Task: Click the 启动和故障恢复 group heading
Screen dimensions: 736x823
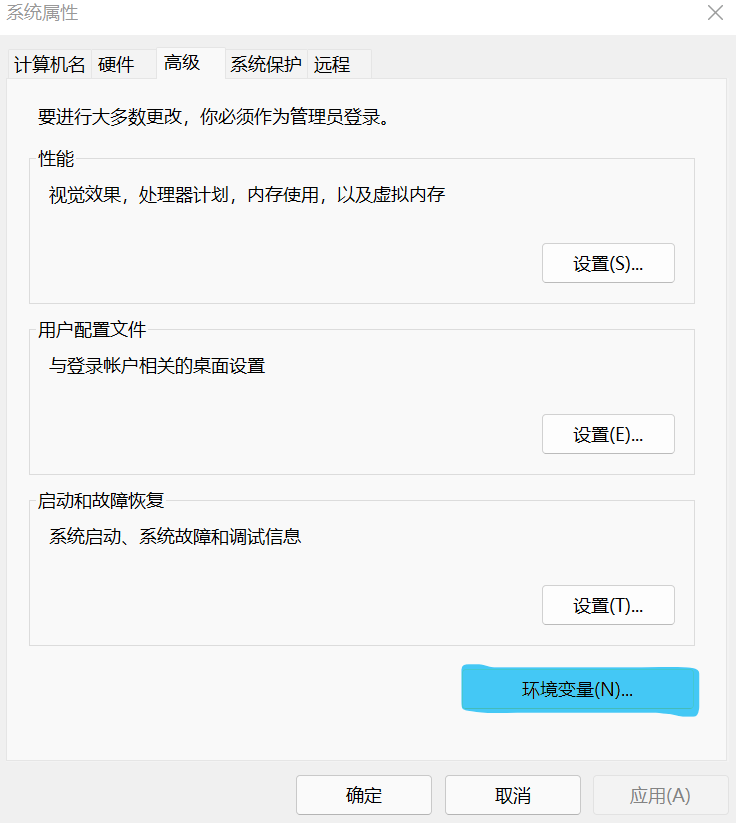Action: coord(100,501)
